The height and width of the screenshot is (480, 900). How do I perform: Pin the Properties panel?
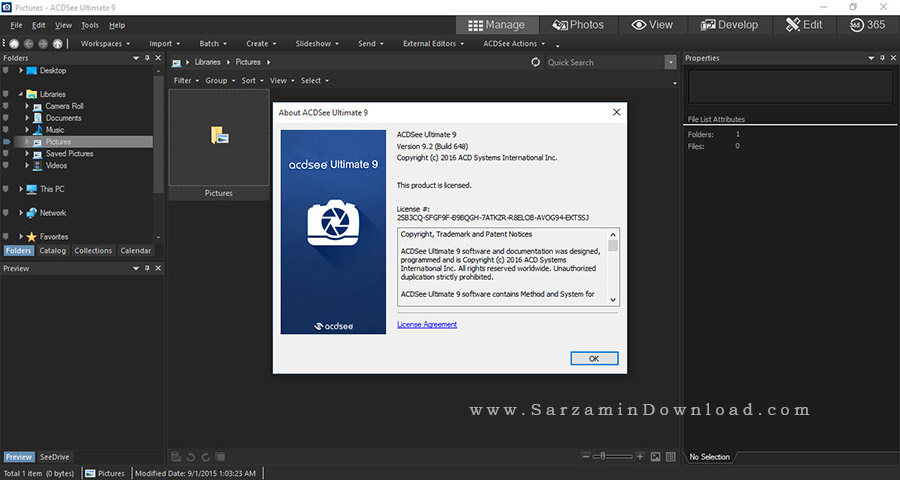pyautogui.click(x=882, y=58)
